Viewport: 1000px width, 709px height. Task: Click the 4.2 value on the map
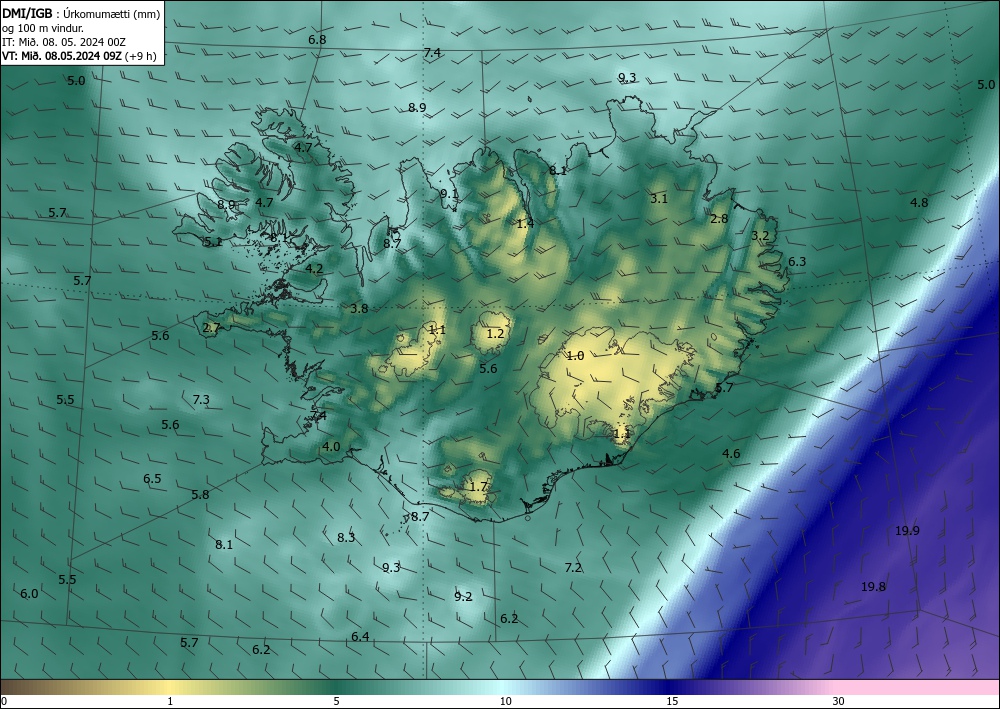click(x=314, y=268)
